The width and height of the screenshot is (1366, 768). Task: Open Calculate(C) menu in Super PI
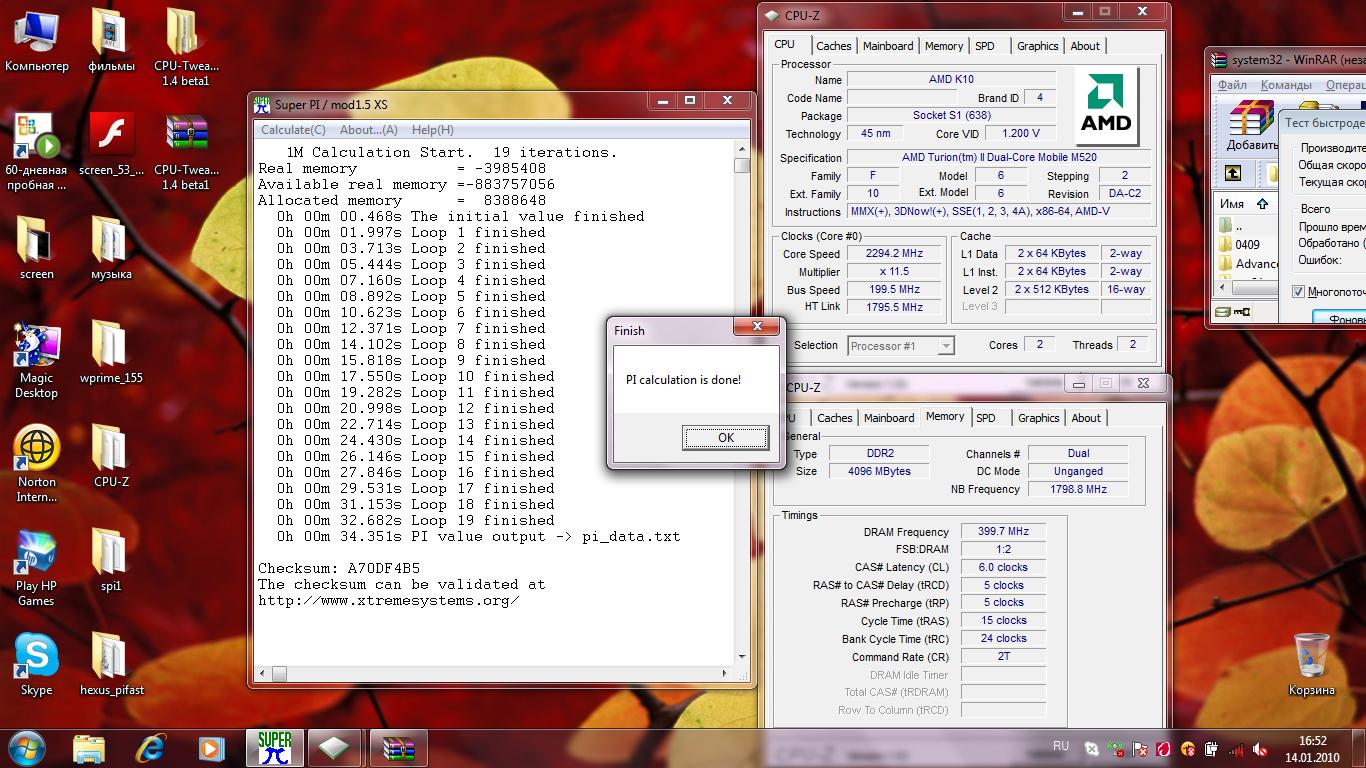[293, 130]
